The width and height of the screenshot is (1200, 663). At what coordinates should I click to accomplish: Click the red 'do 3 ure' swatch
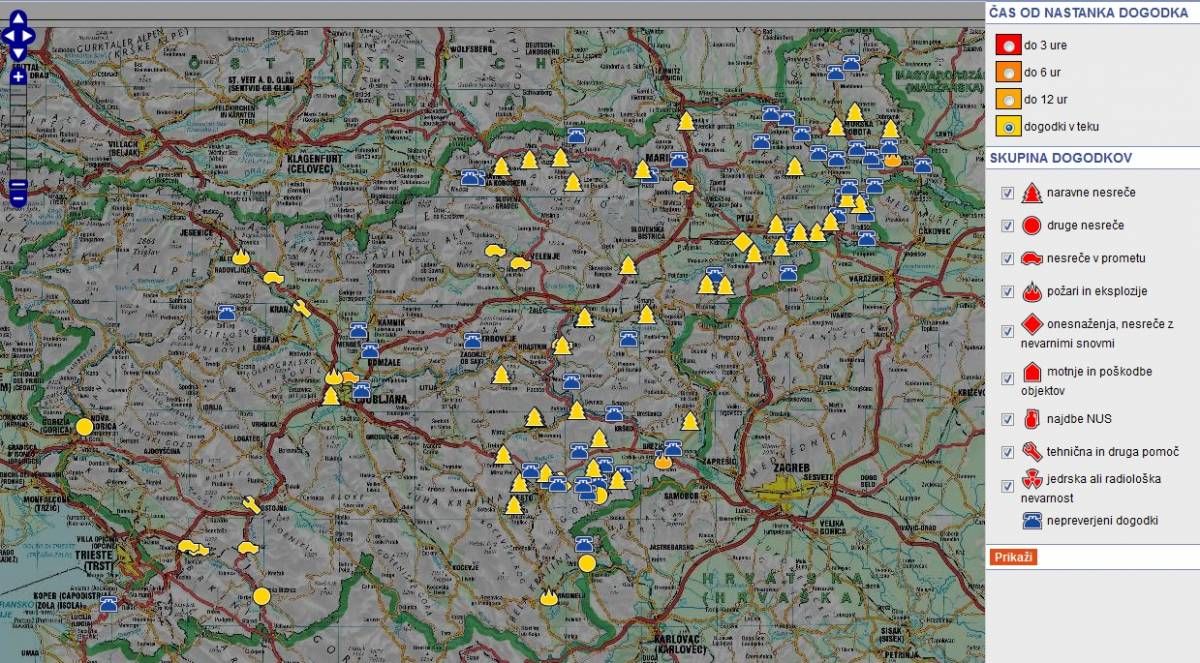tap(1007, 45)
